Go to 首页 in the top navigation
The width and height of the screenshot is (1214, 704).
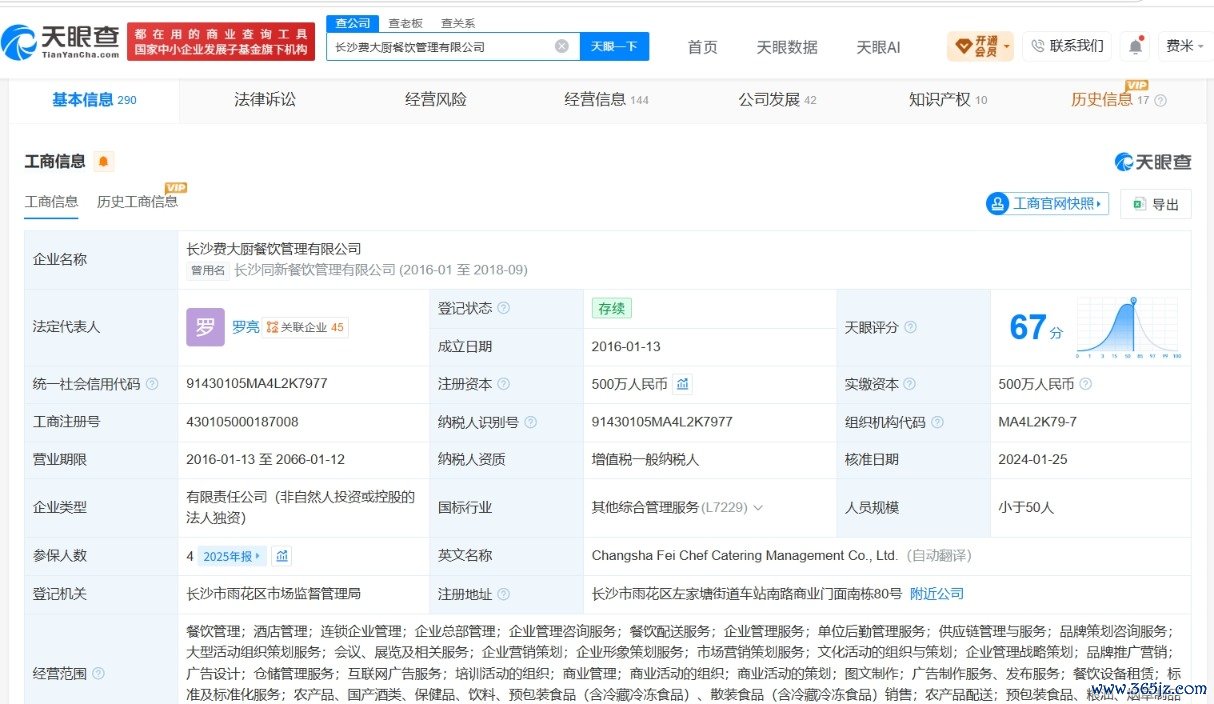pos(702,46)
